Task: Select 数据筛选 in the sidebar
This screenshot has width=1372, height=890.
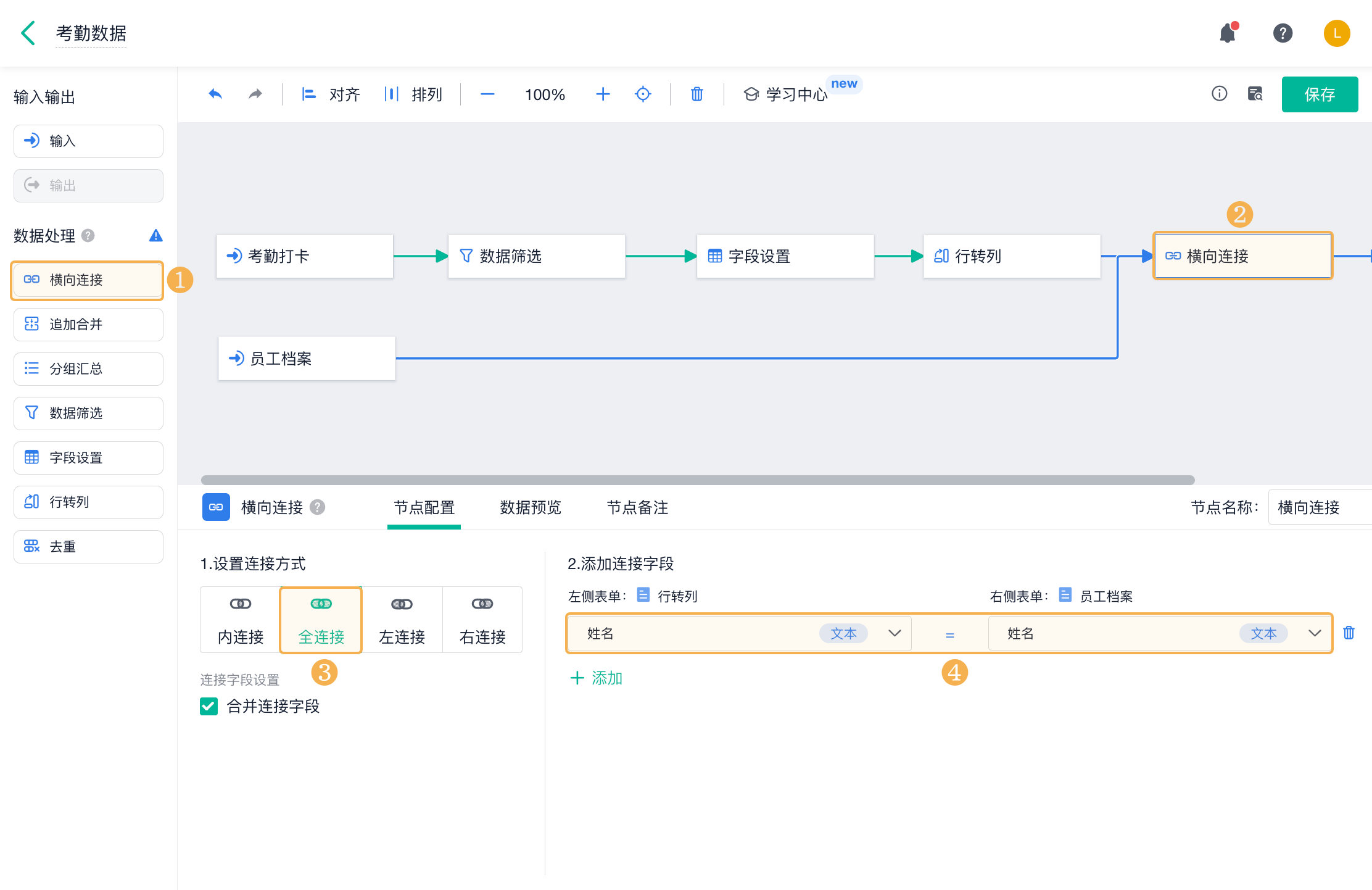Action: (88, 414)
